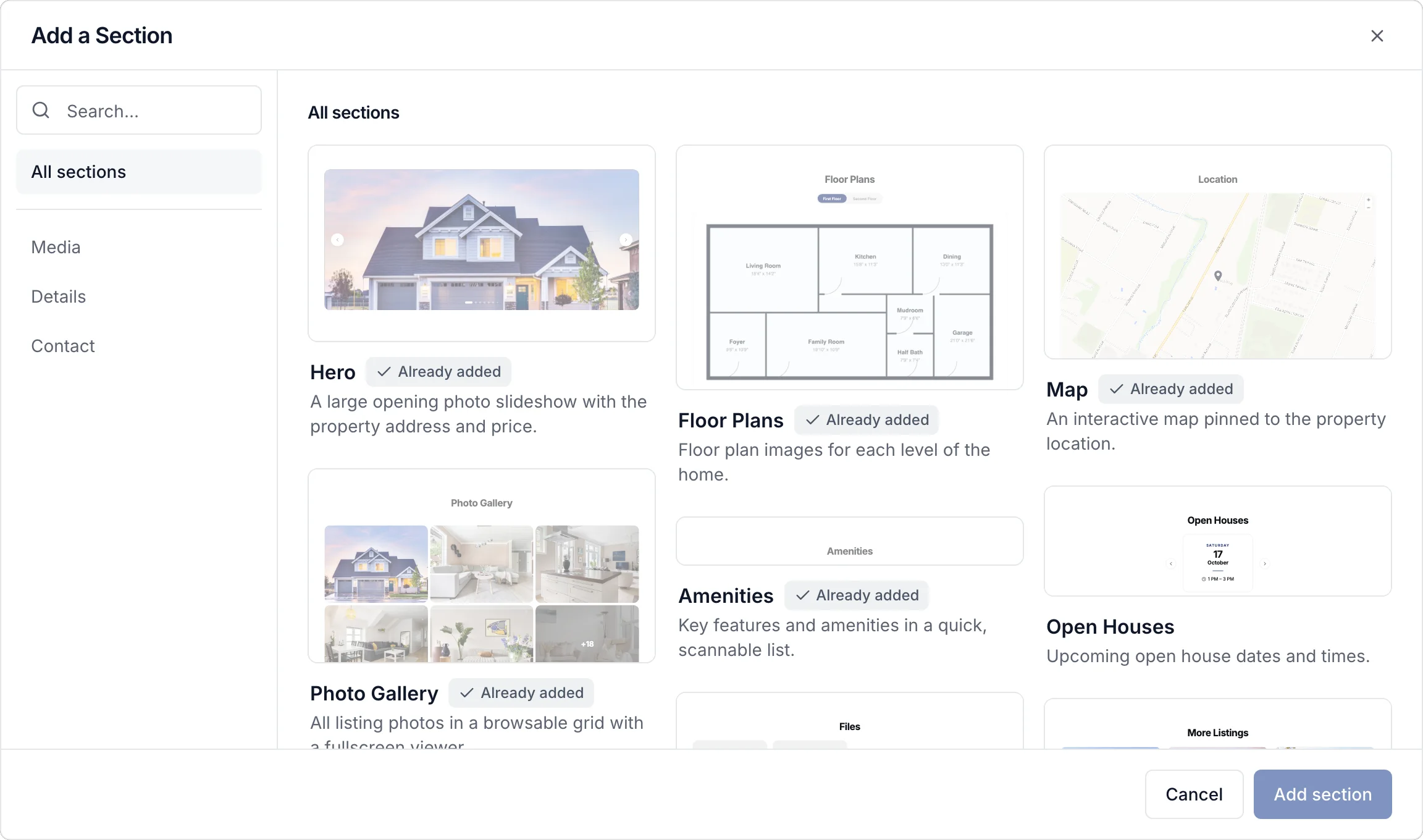Click the Amenities title text

(726, 596)
